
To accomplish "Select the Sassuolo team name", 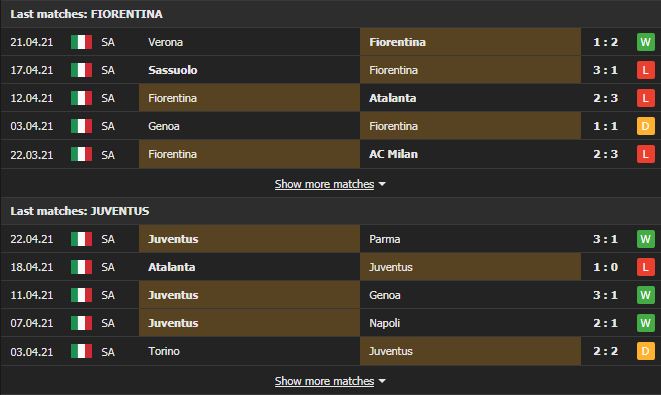I will (173, 70).
